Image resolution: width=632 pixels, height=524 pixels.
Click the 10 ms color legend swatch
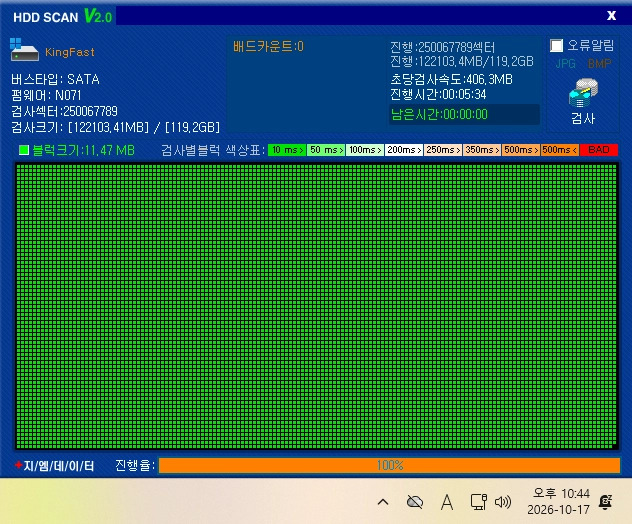tap(287, 150)
